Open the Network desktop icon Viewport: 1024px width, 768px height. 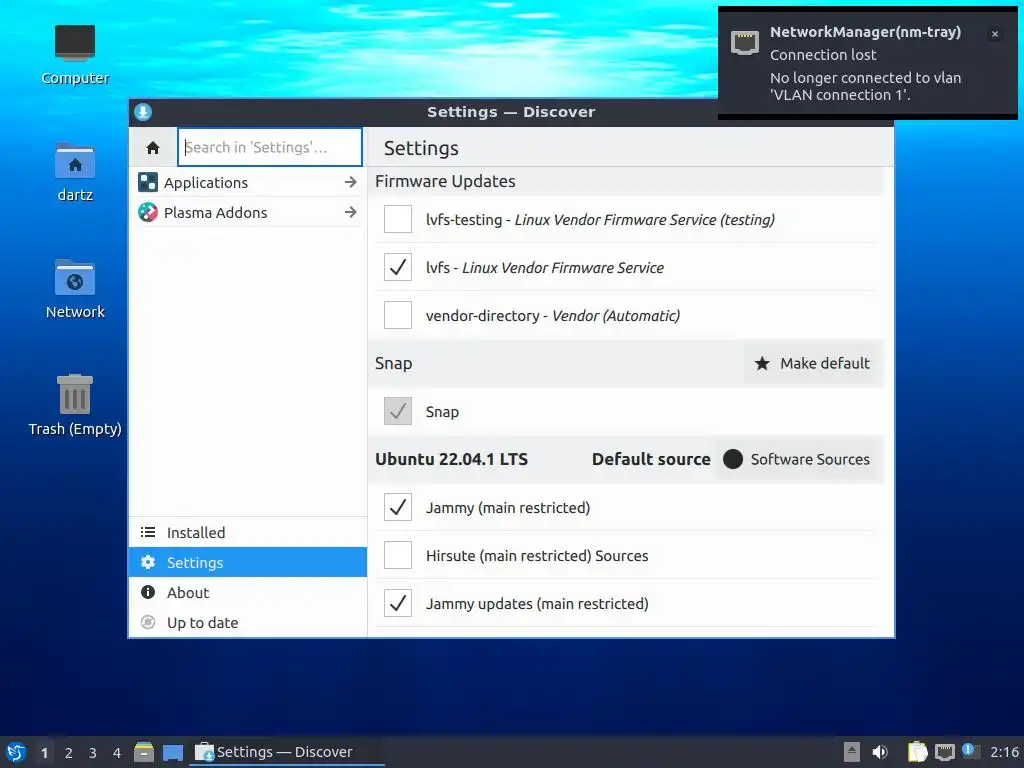click(75, 289)
